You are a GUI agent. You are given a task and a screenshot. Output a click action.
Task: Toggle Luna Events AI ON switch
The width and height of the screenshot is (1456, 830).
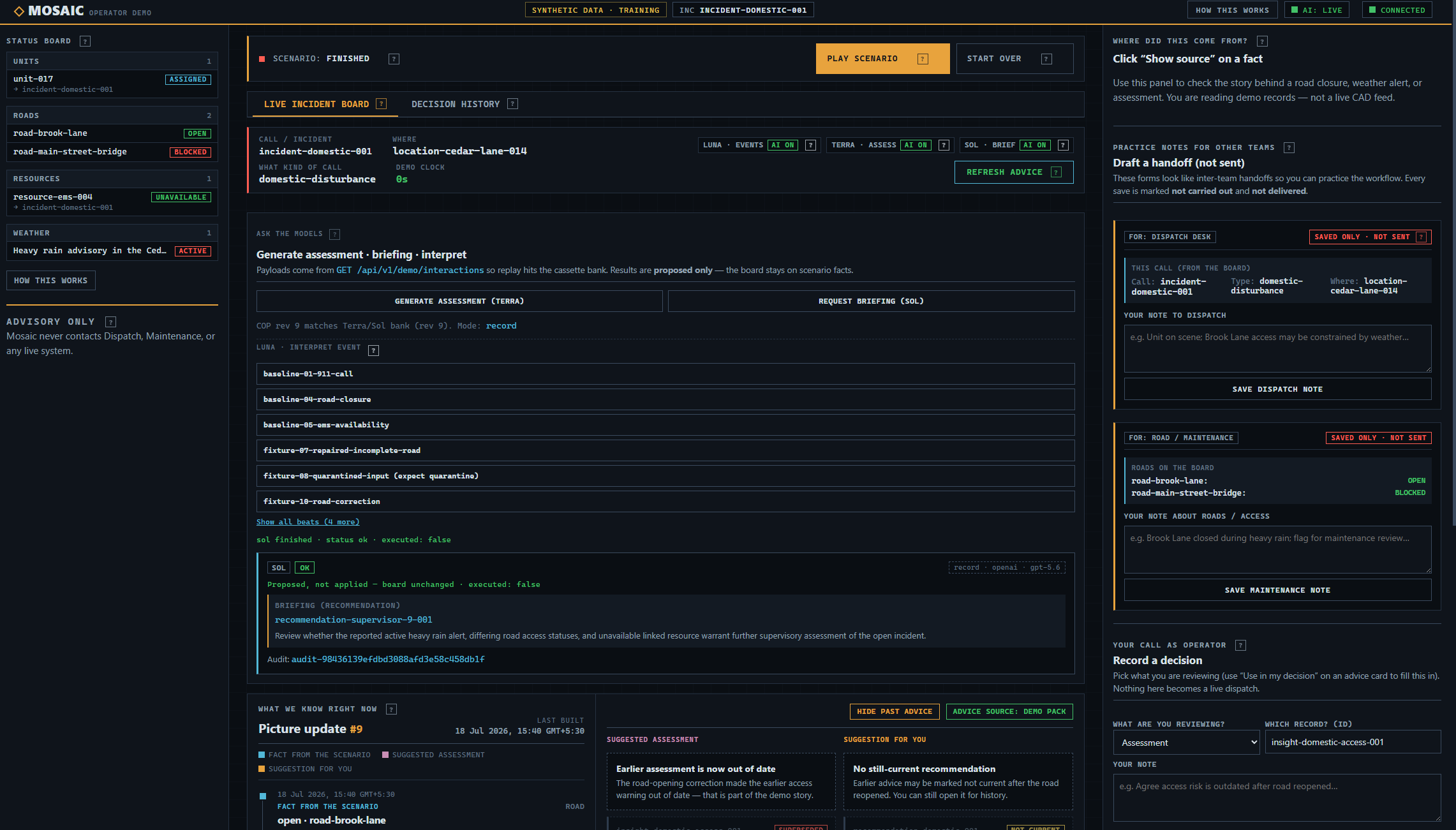[782, 145]
